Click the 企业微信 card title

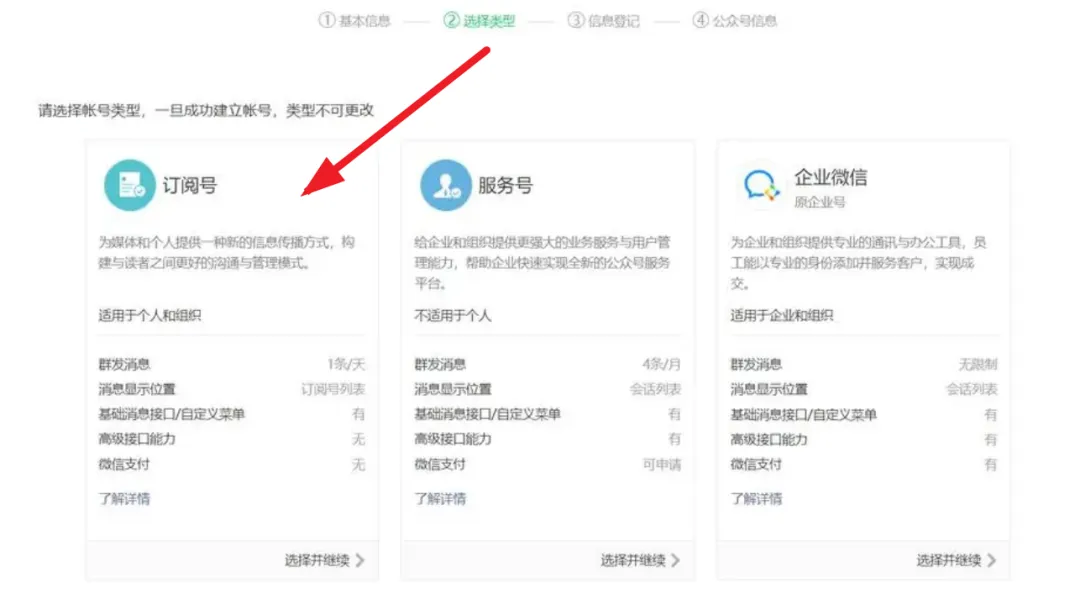coord(831,177)
